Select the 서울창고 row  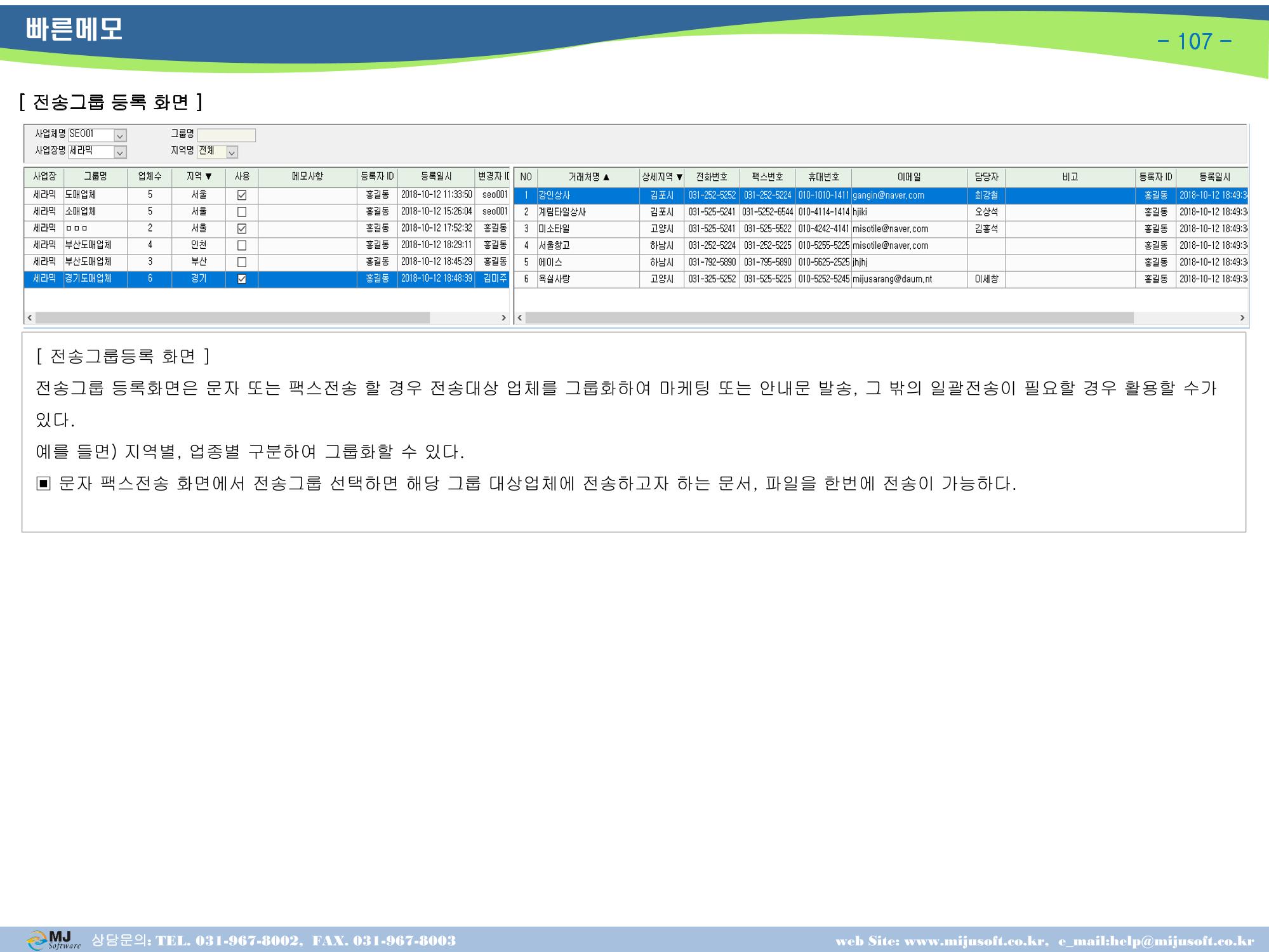[x=881, y=245]
